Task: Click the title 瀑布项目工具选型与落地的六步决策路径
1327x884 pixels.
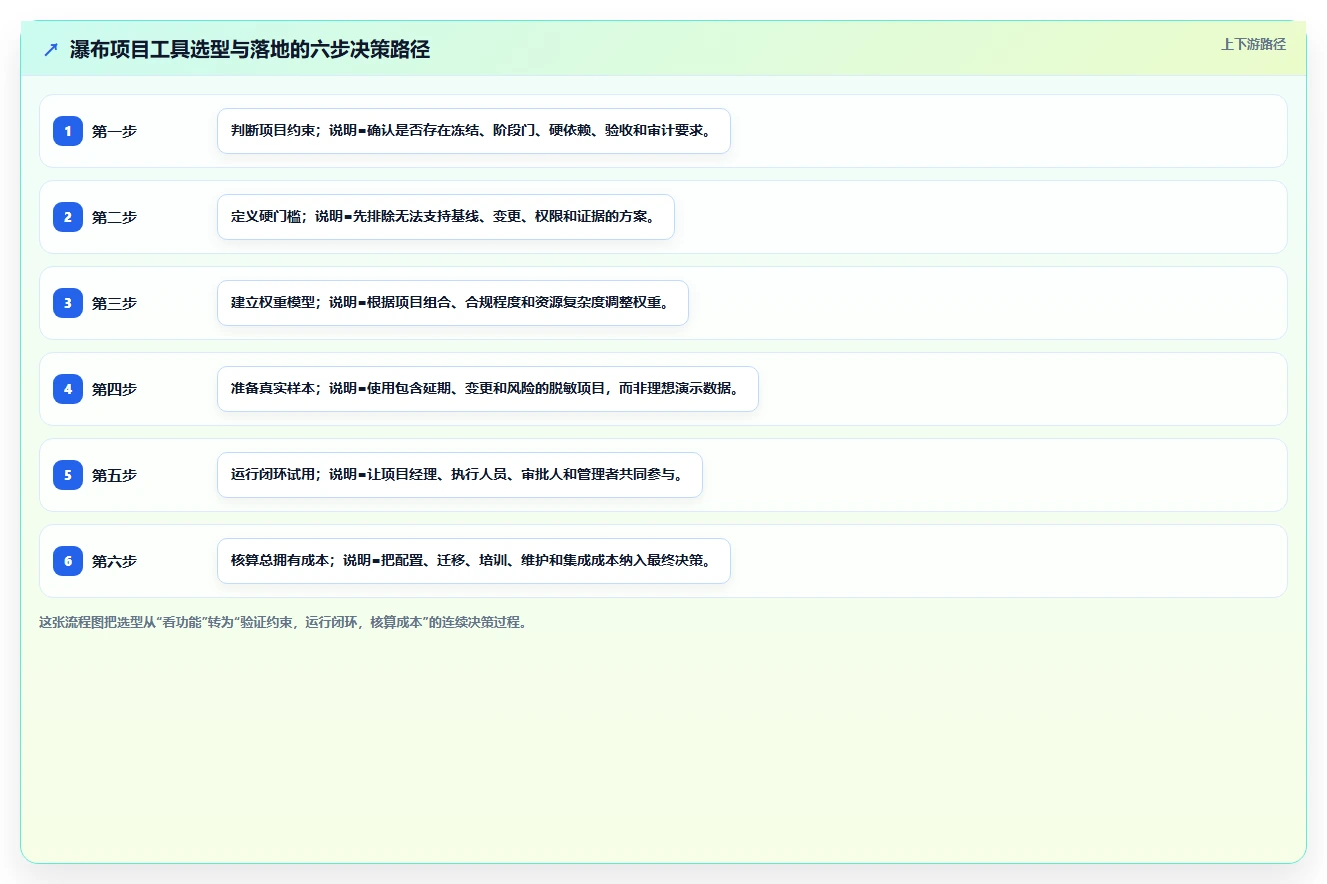Action: [250, 49]
